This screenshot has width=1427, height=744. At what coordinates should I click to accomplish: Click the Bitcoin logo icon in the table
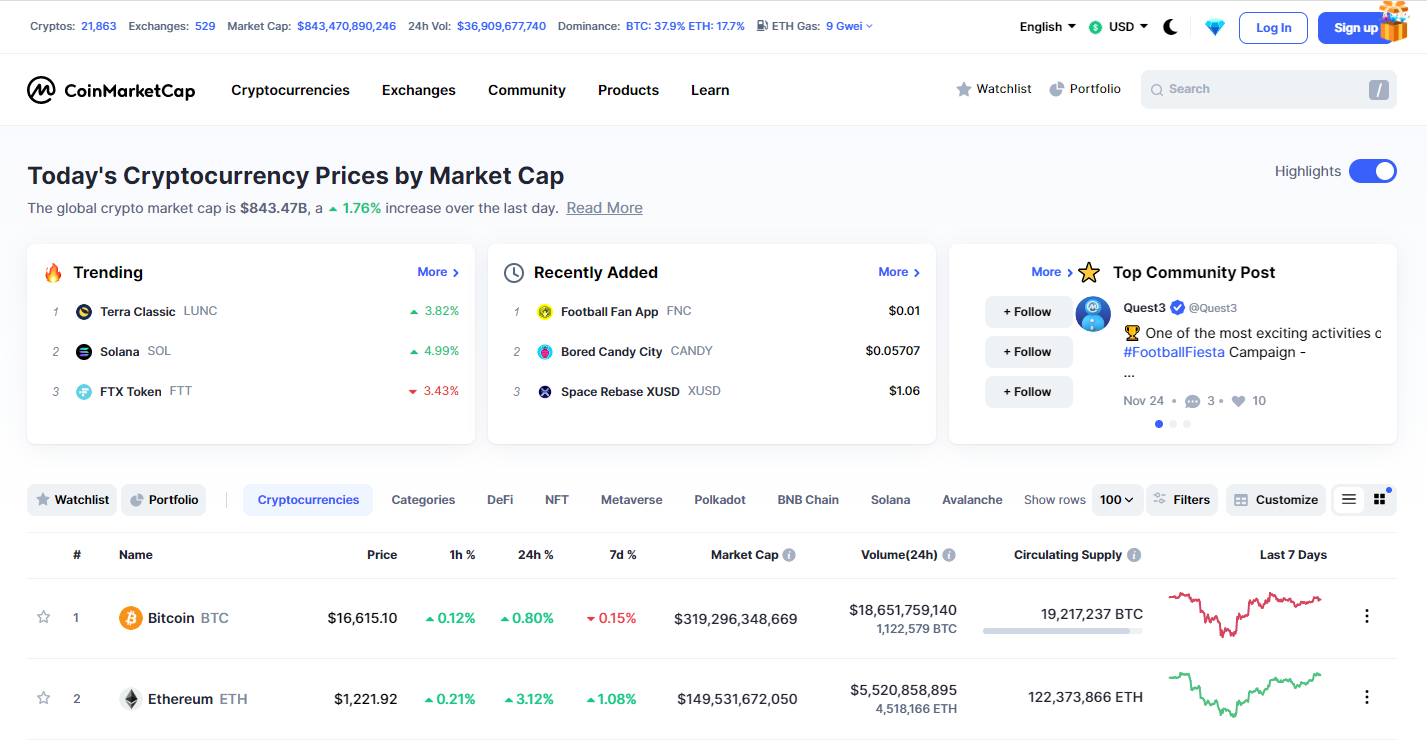(x=131, y=618)
